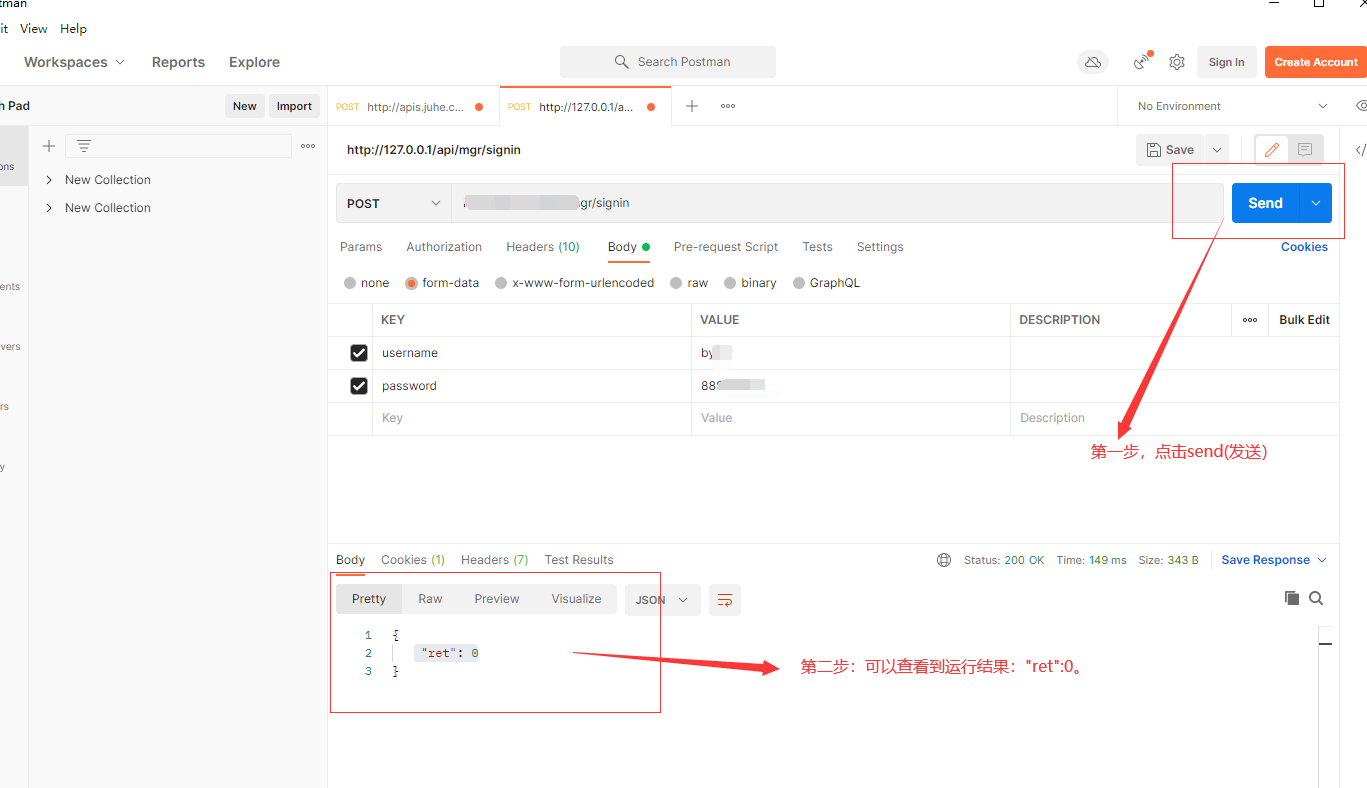Select the GraphQL body type
The image size is (1367, 788).
(x=799, y=283)
